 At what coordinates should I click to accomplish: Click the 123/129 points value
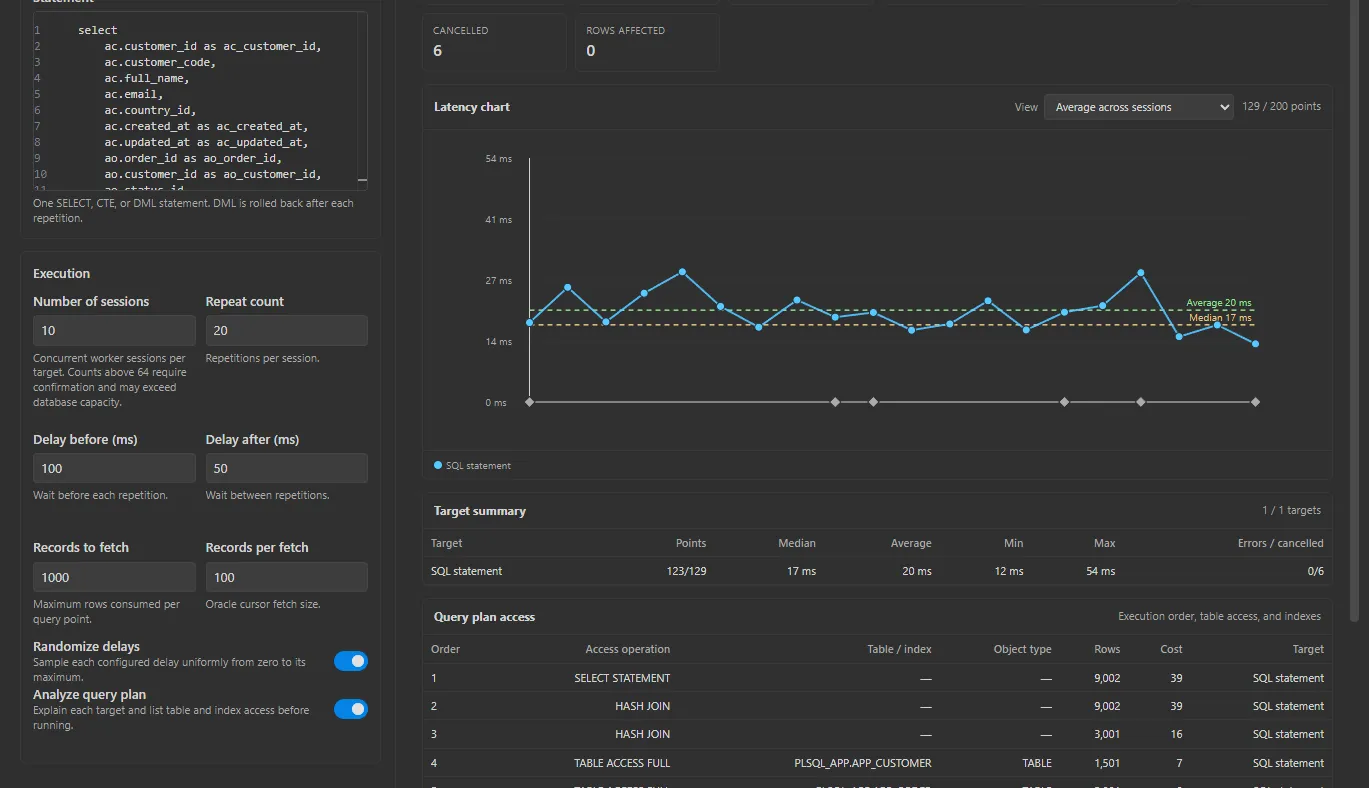(x=685, y=571)
